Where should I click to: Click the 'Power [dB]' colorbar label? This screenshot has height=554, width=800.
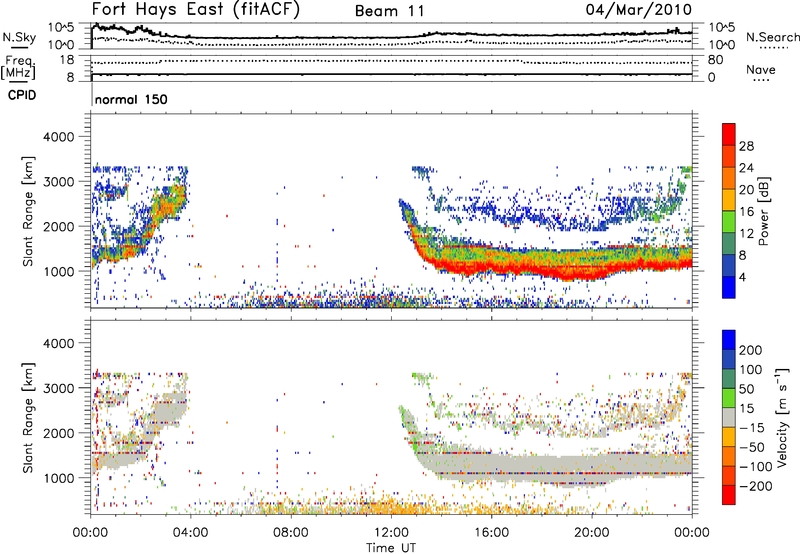coord(763,211)
